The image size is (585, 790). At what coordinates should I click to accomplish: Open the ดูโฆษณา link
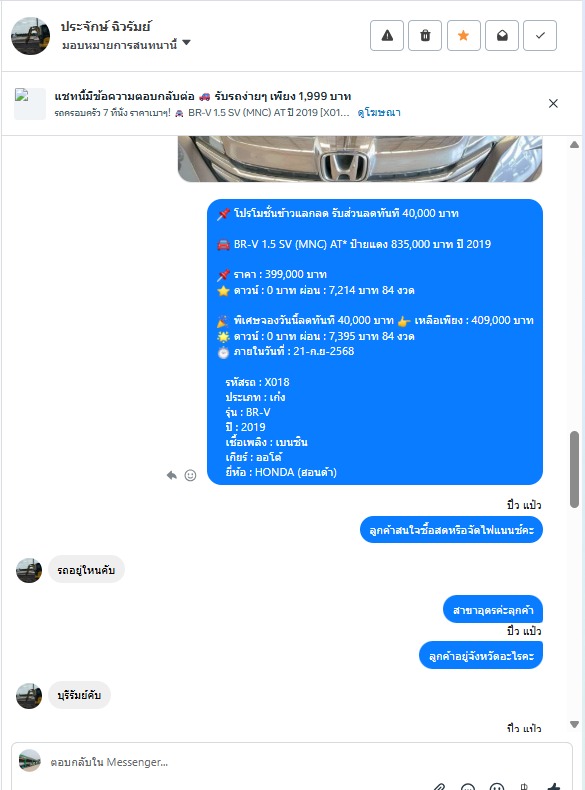379,112
